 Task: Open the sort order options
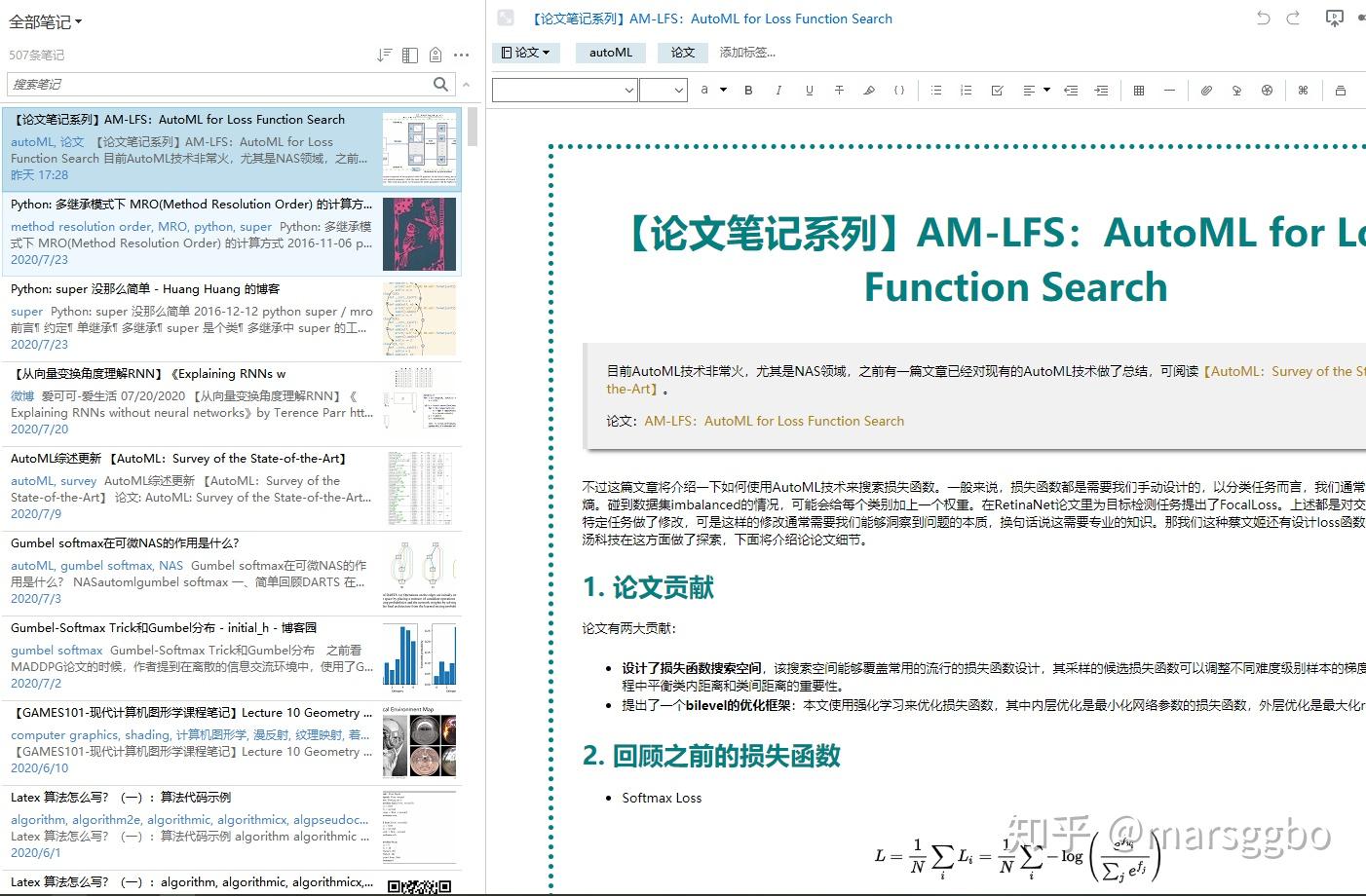click(384, 56)
